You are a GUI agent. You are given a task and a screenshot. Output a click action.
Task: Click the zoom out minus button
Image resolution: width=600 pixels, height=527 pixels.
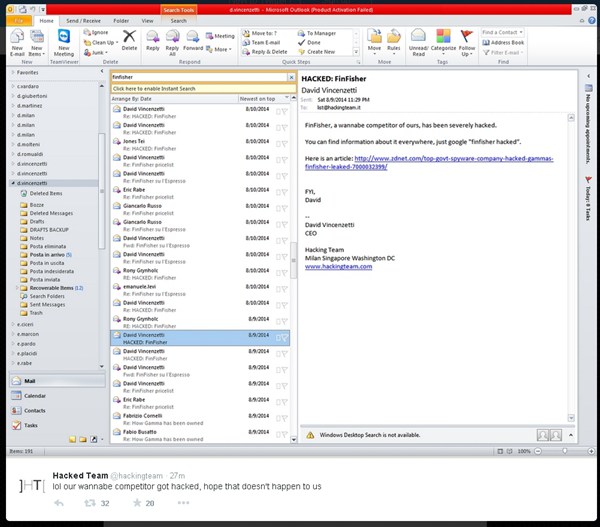pos(538,451)
